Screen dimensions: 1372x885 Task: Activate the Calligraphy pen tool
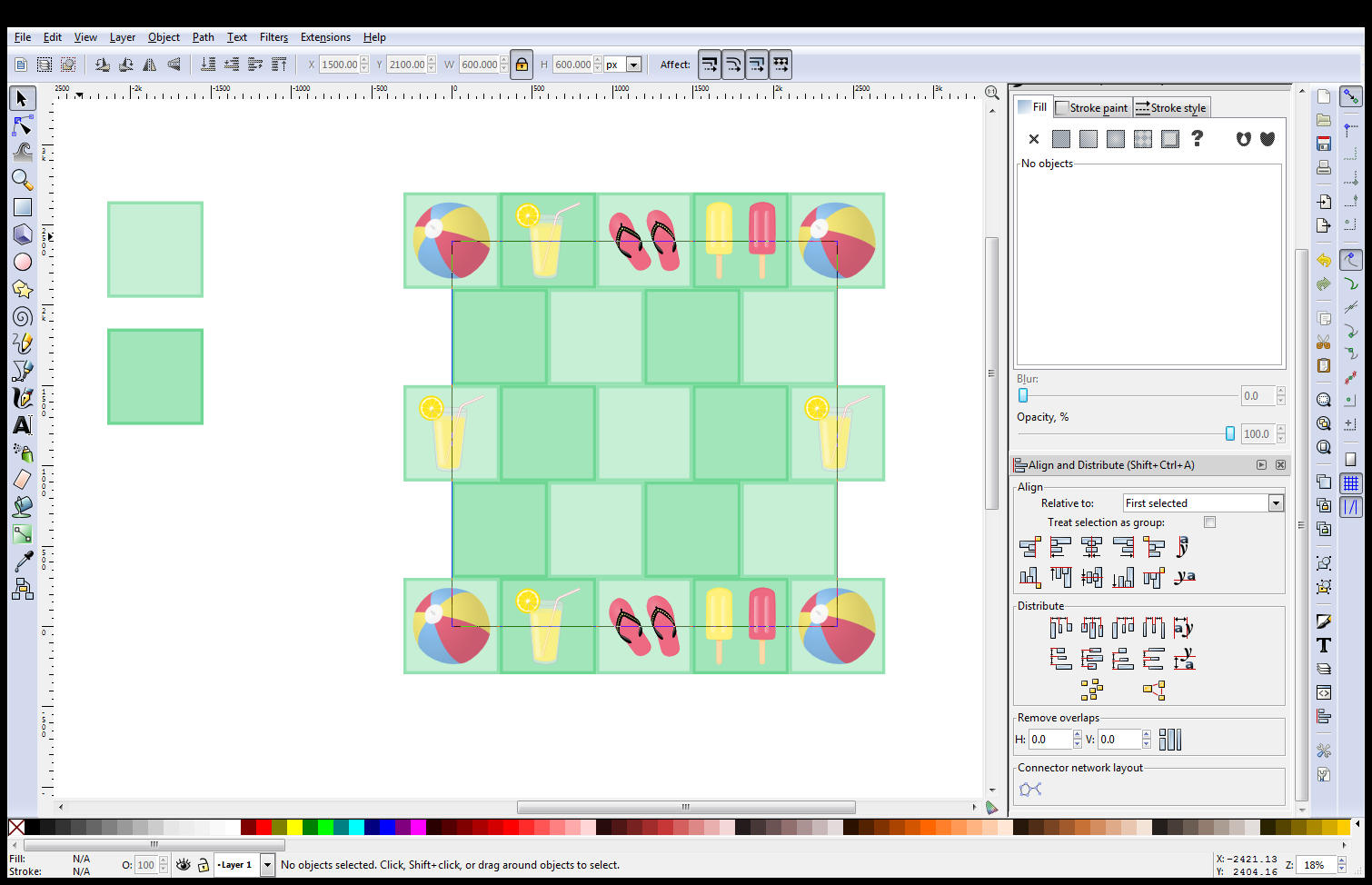click(x=23, y=397)
